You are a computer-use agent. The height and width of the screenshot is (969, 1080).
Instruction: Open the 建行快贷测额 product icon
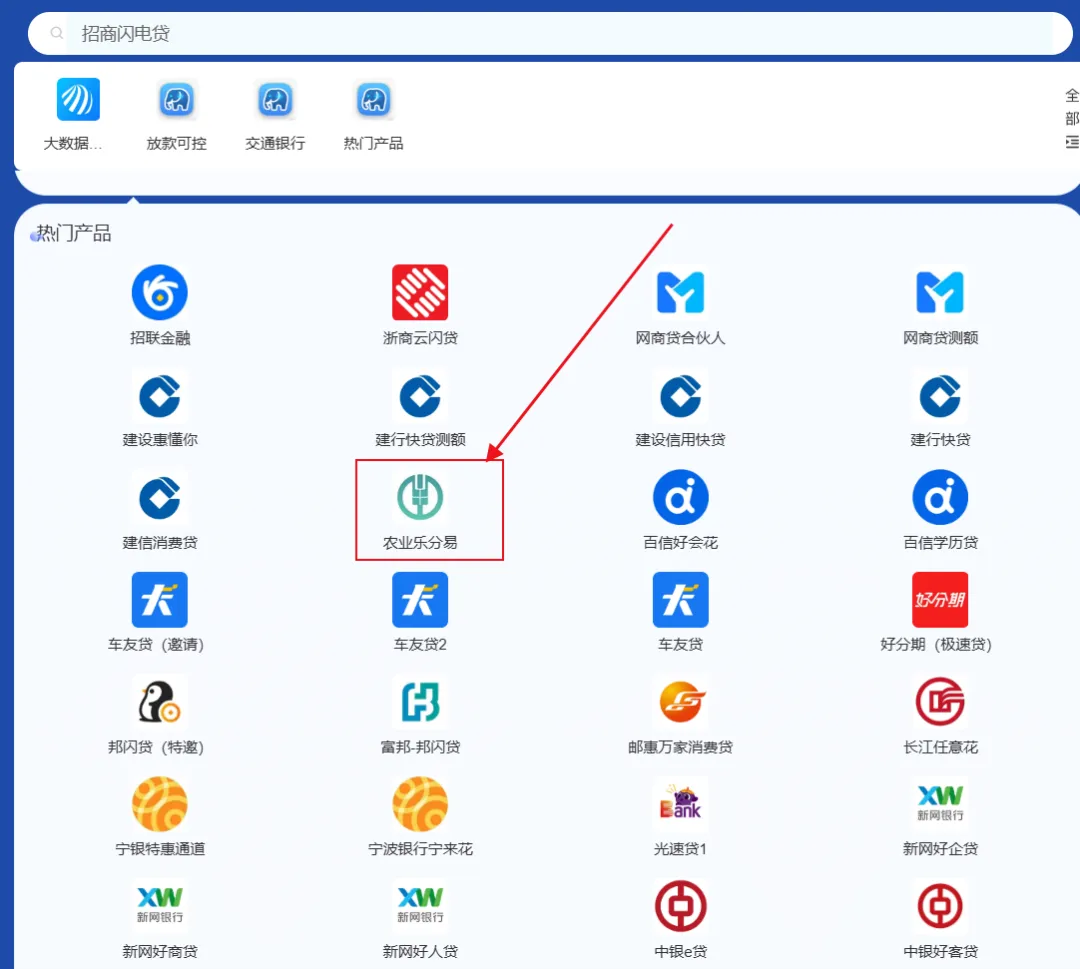pyautogui.click(x=420, y=396)
